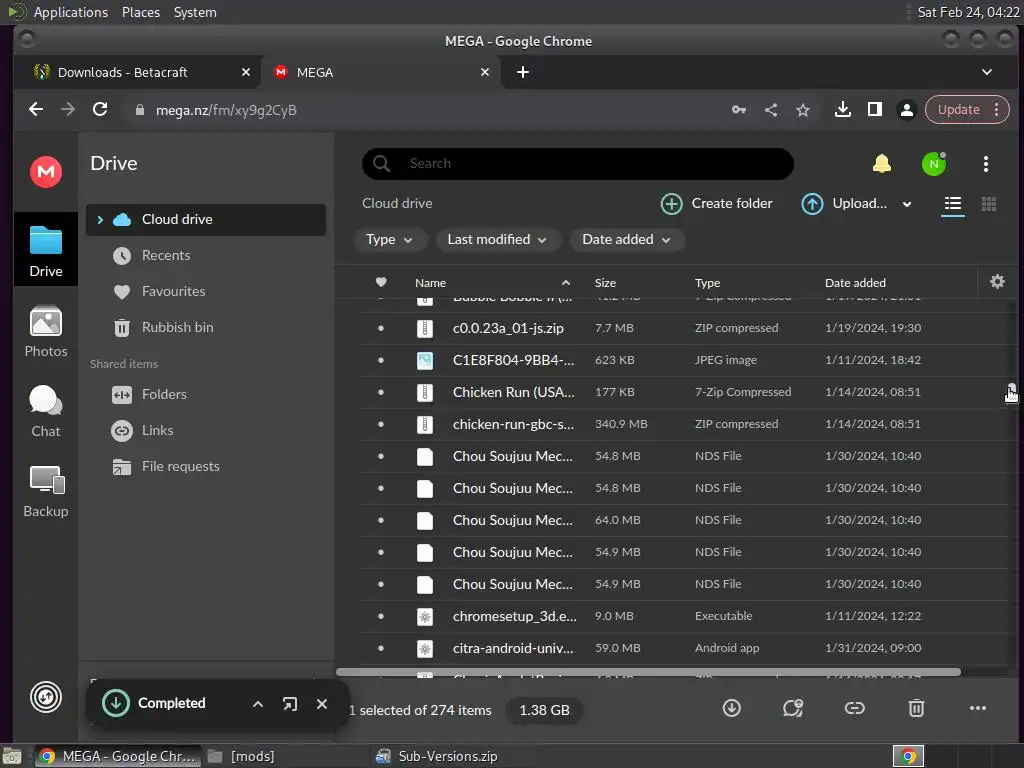This screenshot has width=1024, height=768.
Task: Click Create folder button
Action: pyautogui.click(x=716, y=204)
